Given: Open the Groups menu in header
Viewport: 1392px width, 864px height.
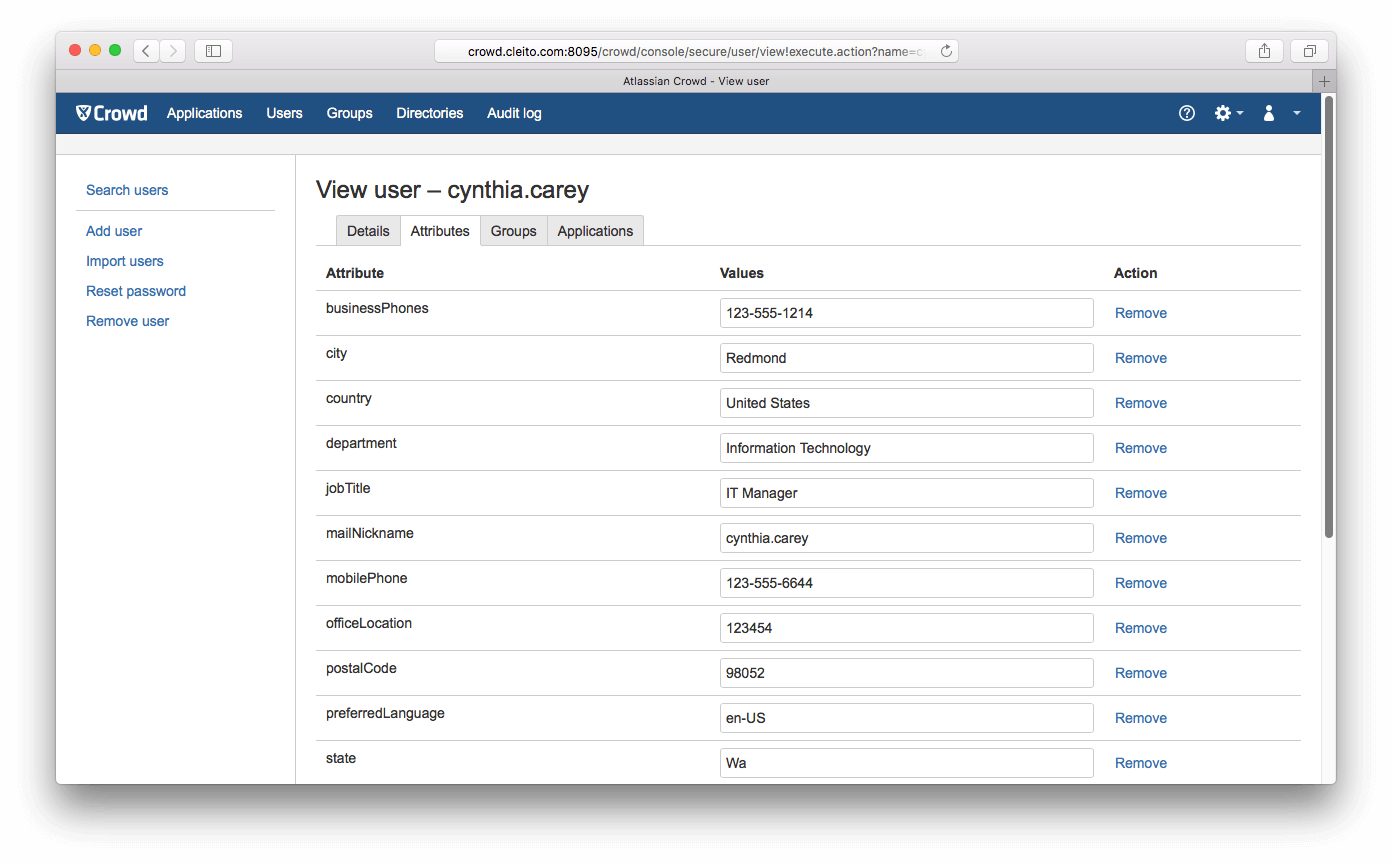Looking at the screenshot, I should (x=350, y=113).
